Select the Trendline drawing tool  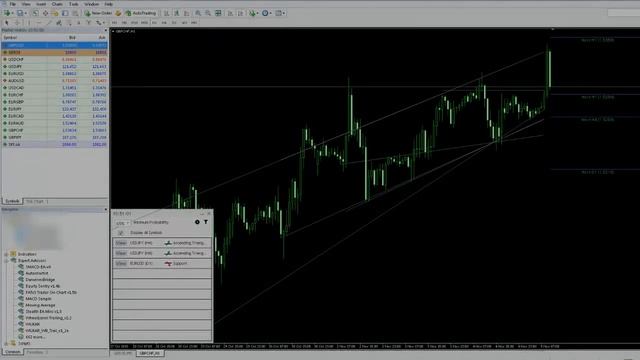click(x=49, y=23)
